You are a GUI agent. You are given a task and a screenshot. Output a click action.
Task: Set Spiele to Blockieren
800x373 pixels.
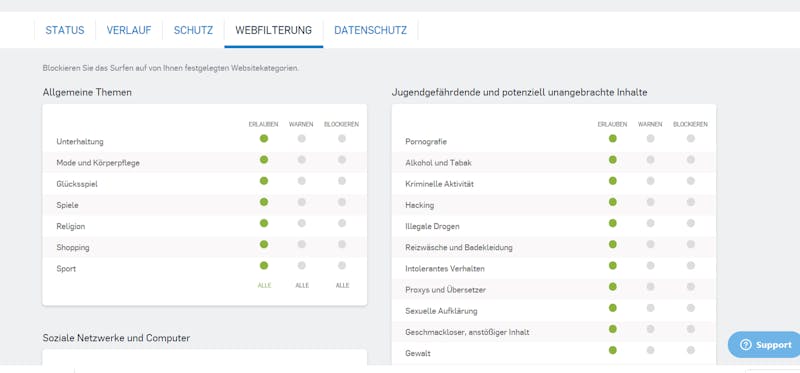coord(342,202)
